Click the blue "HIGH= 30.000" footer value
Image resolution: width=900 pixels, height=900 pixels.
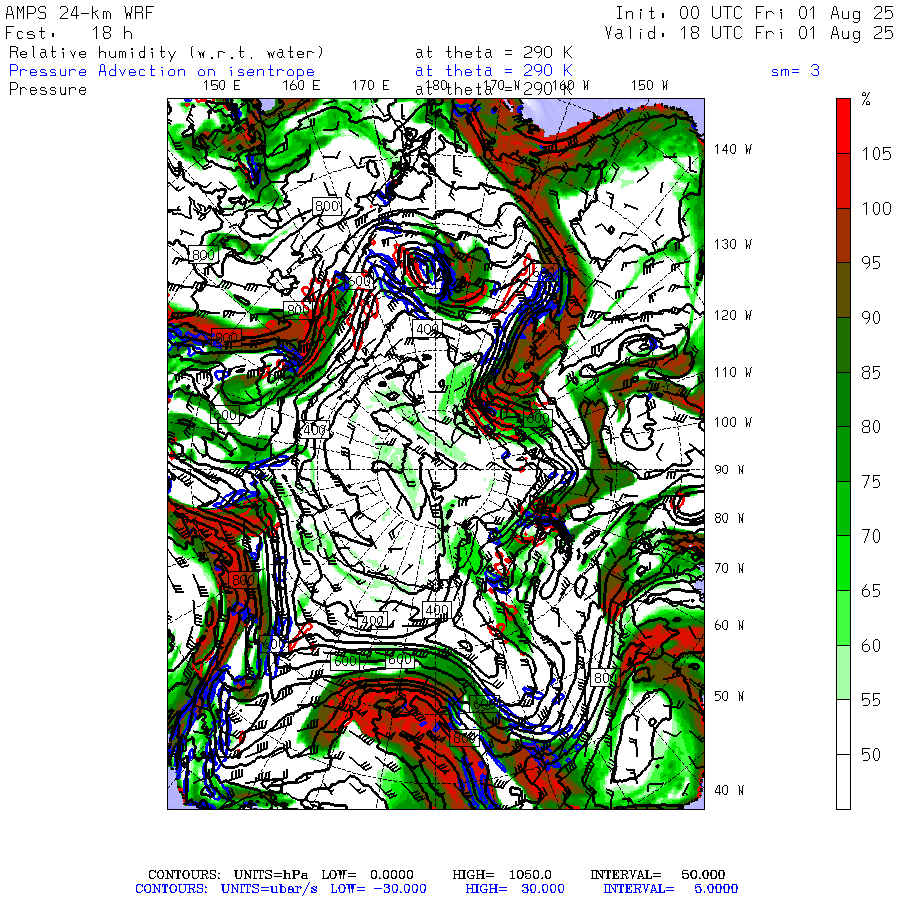[515, 889]
